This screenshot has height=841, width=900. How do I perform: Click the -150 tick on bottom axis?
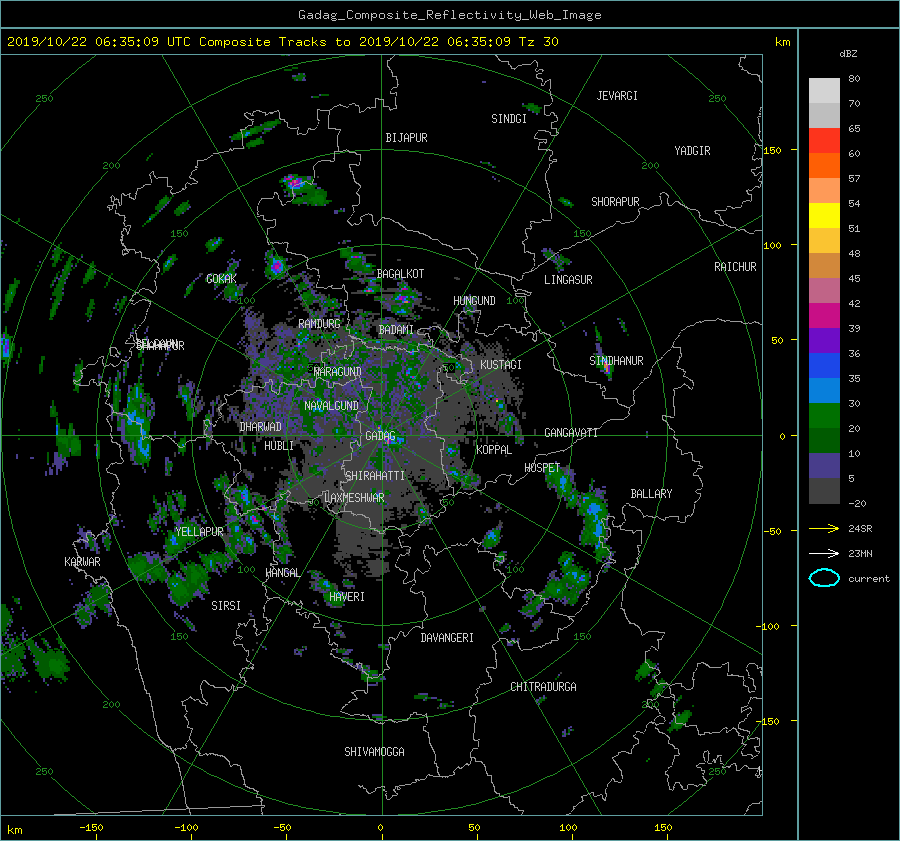pyautogui.click(x=91, y=828)
